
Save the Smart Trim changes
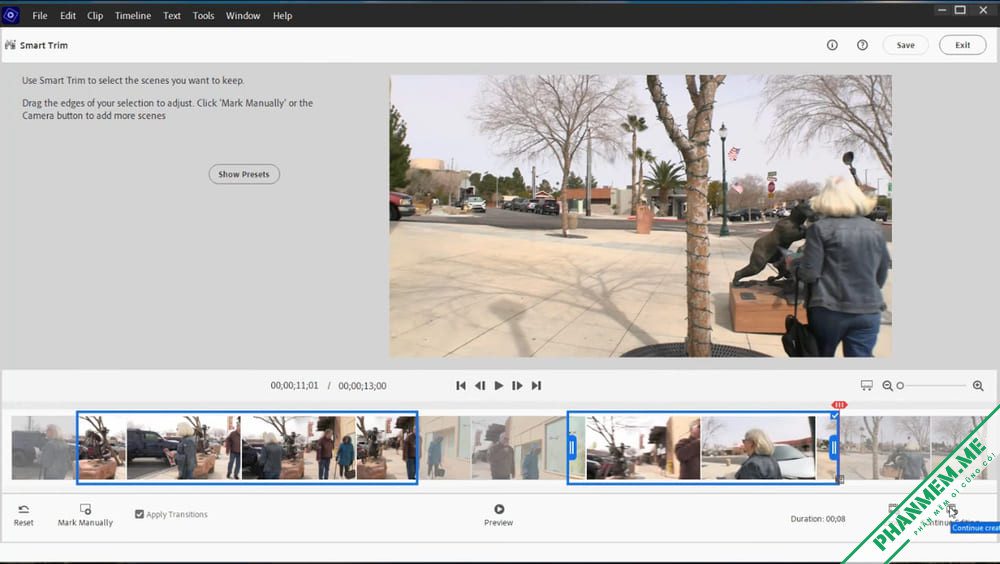click(x=906, y=45)
